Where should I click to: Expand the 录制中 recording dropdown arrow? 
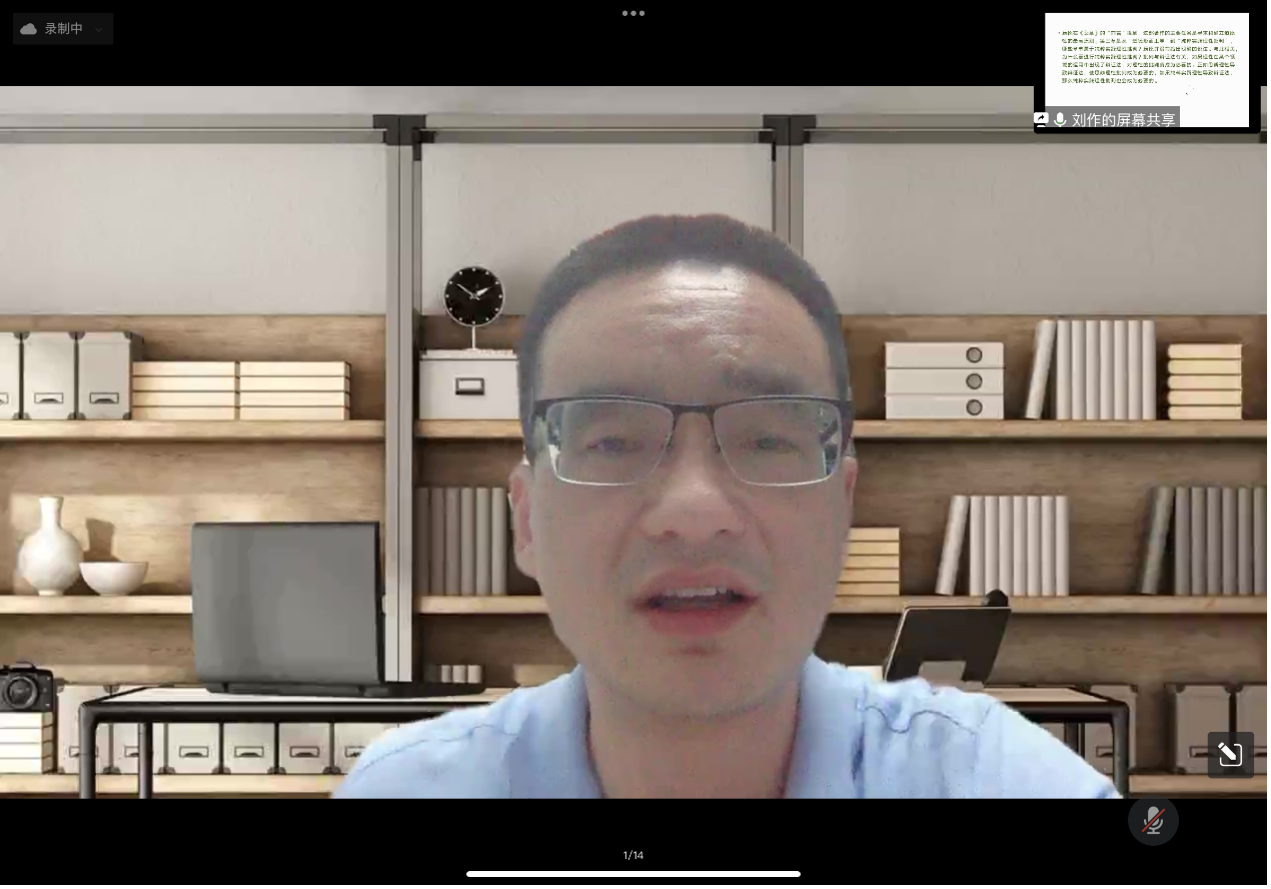click(x=99, y=30)
